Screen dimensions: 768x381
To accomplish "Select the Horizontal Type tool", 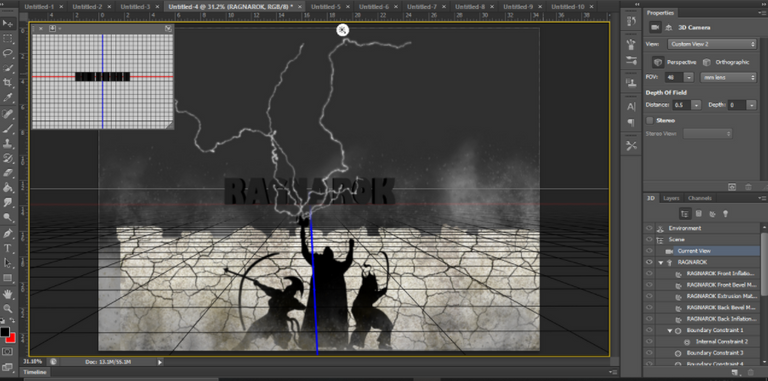I will [8, 248].
